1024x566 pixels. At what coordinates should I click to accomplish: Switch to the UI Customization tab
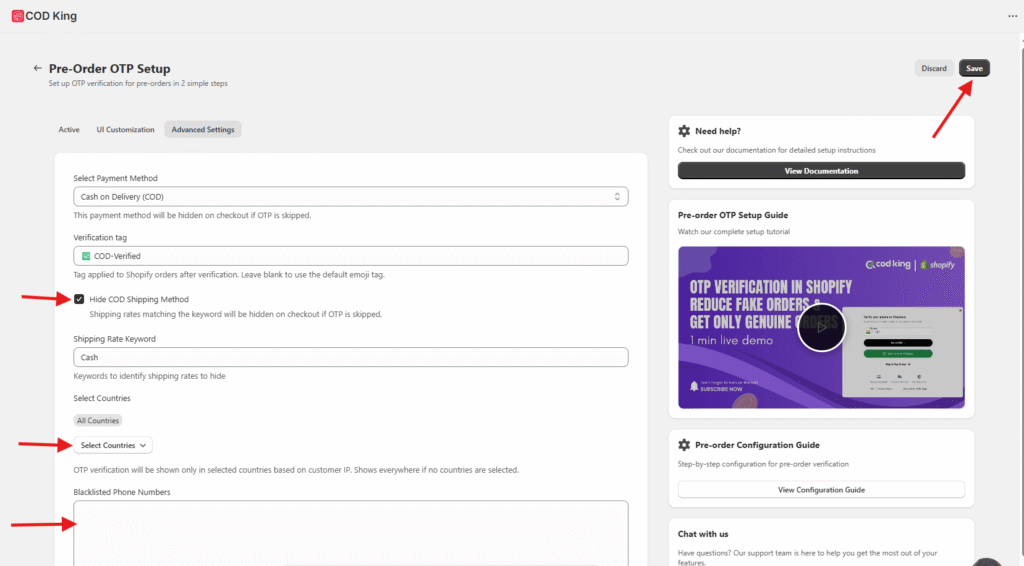coord(125,130)
